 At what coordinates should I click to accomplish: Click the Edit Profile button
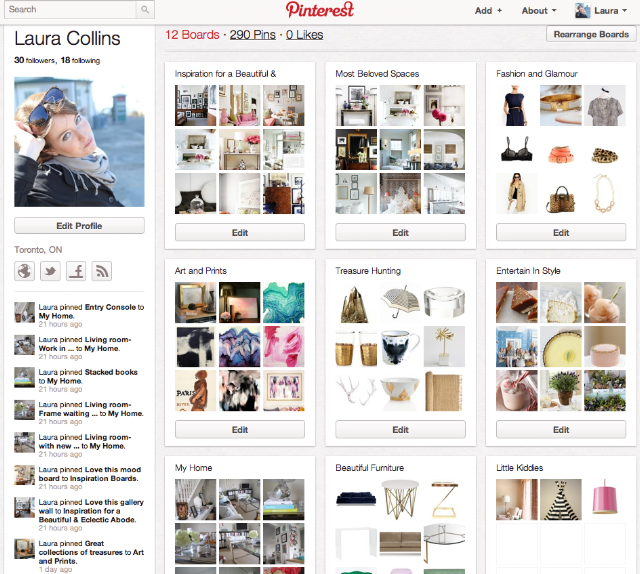click(79, 226)
